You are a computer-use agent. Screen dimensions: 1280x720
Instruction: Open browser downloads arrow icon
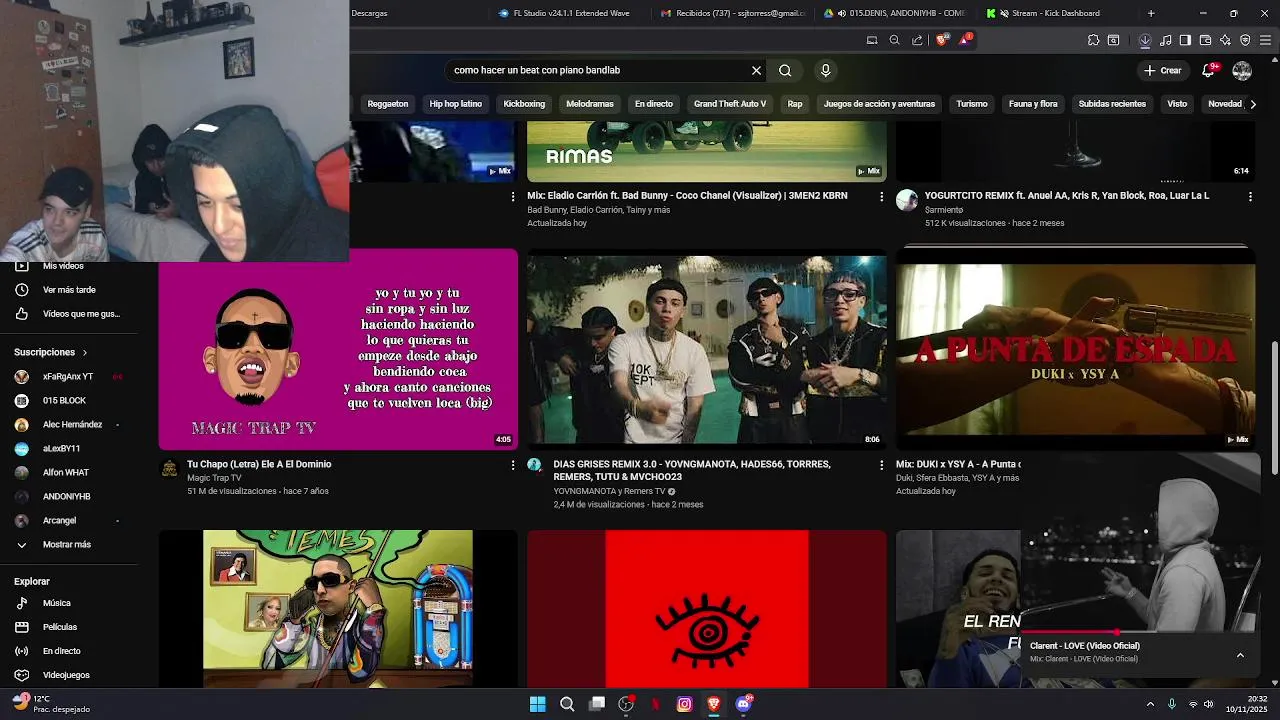(1145, 40)
